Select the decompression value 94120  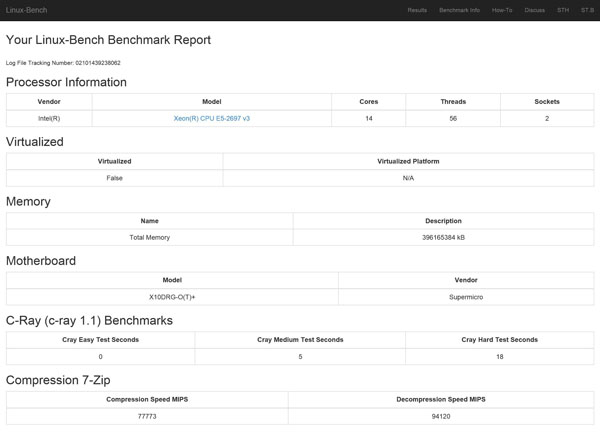[441, 416]
